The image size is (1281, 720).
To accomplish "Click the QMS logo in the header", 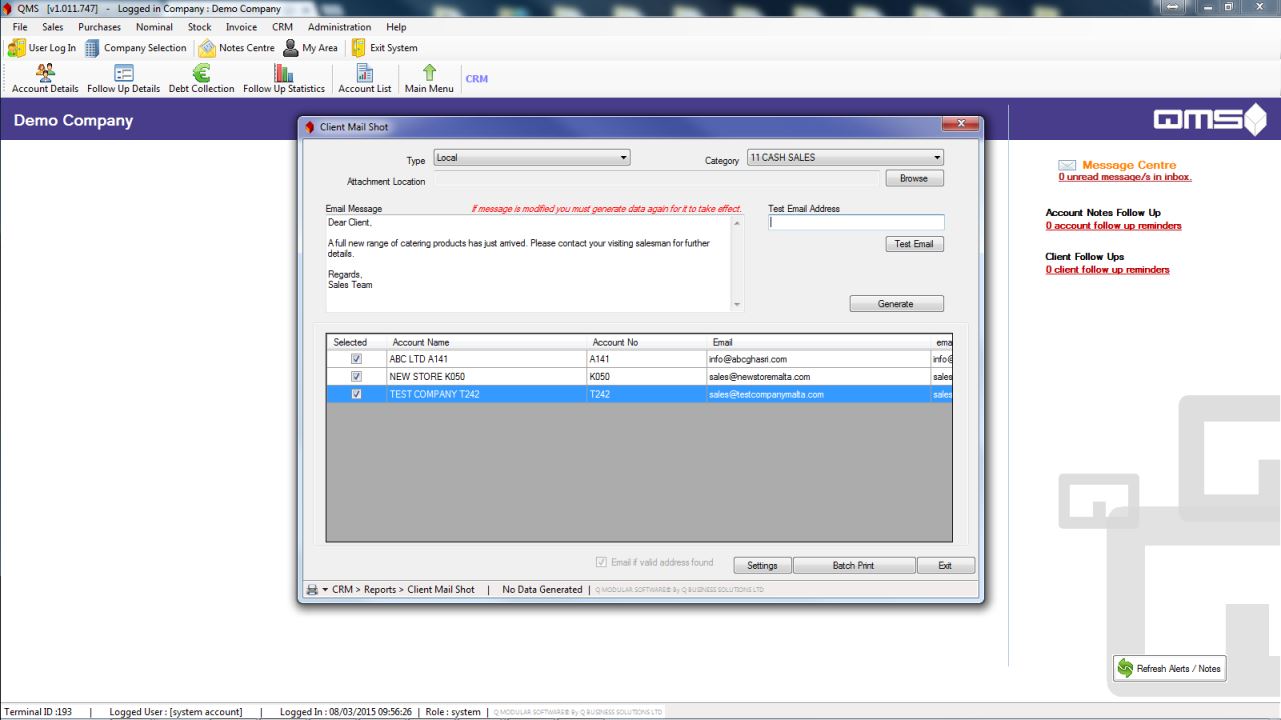I will [1210, 121].
